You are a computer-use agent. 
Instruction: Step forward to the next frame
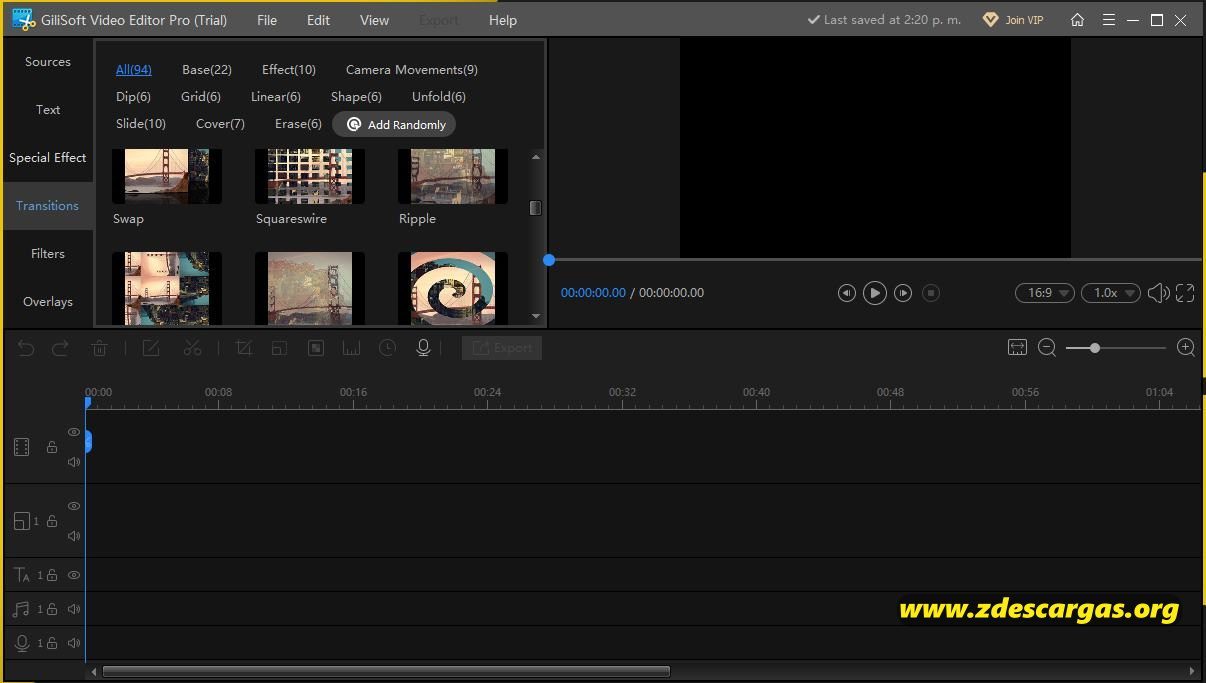click(x=903, y=293)
